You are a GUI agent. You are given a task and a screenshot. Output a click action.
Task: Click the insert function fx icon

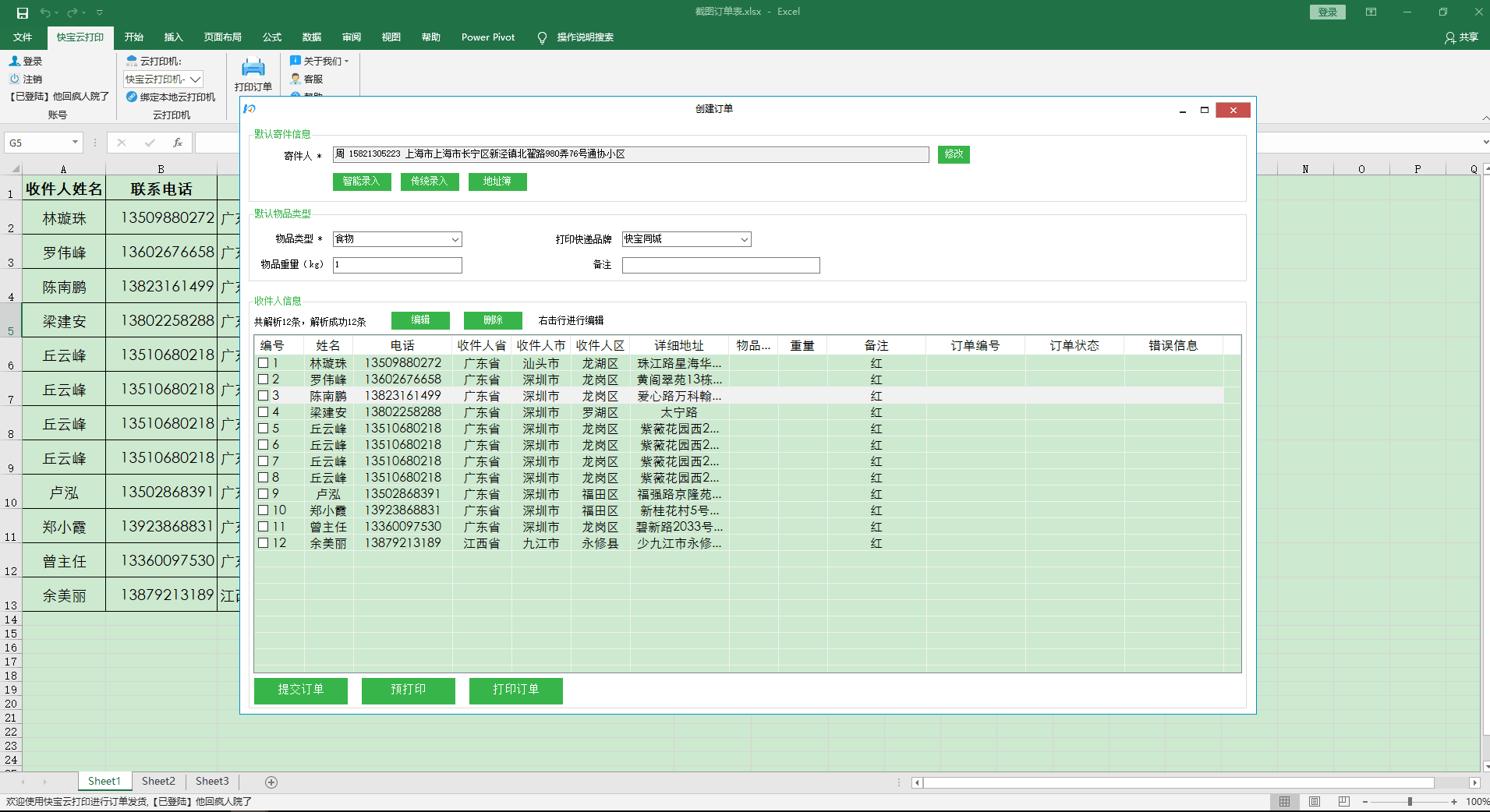point(178,143)
